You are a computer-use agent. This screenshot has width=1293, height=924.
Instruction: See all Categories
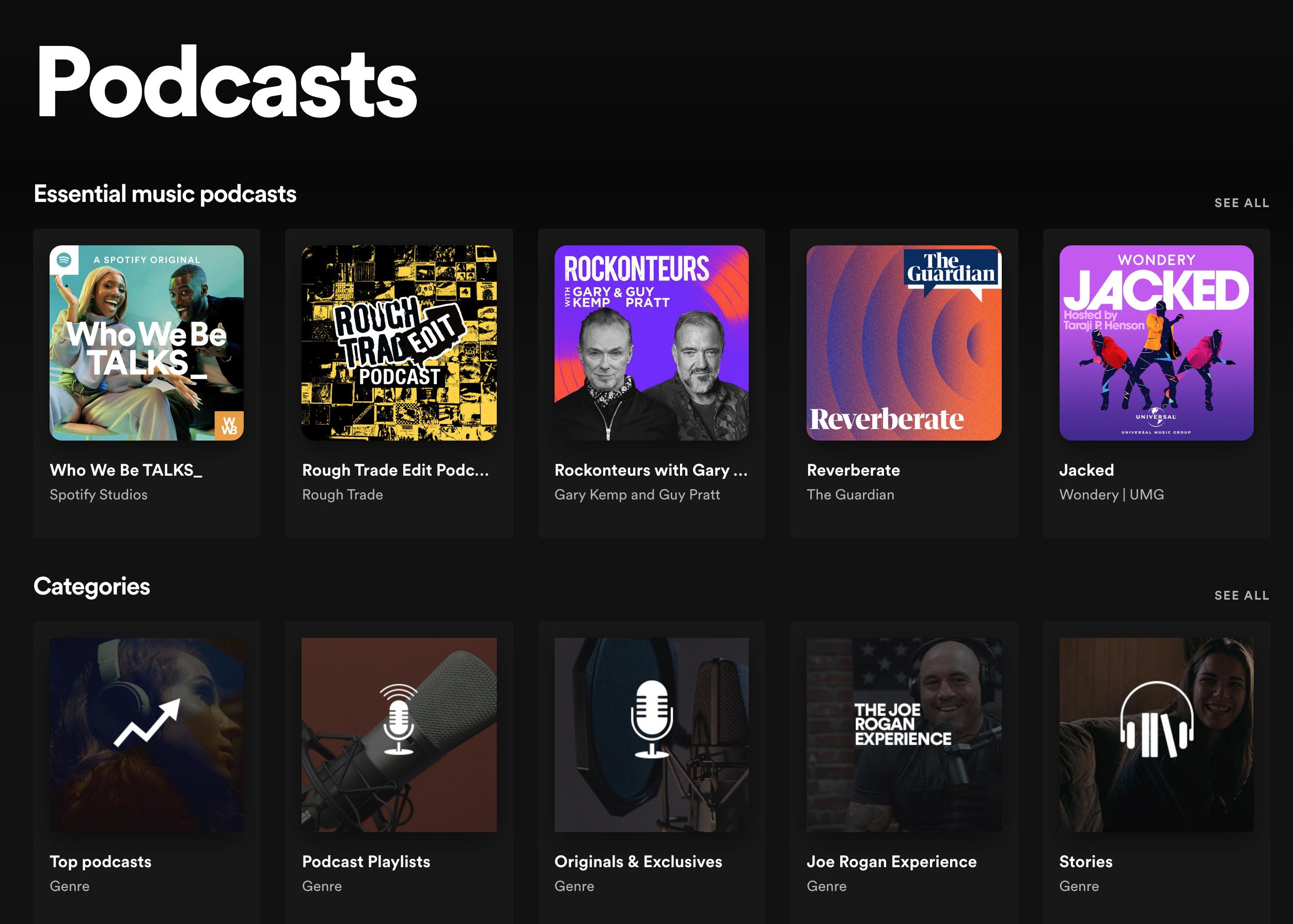(x=1241, y=596)
